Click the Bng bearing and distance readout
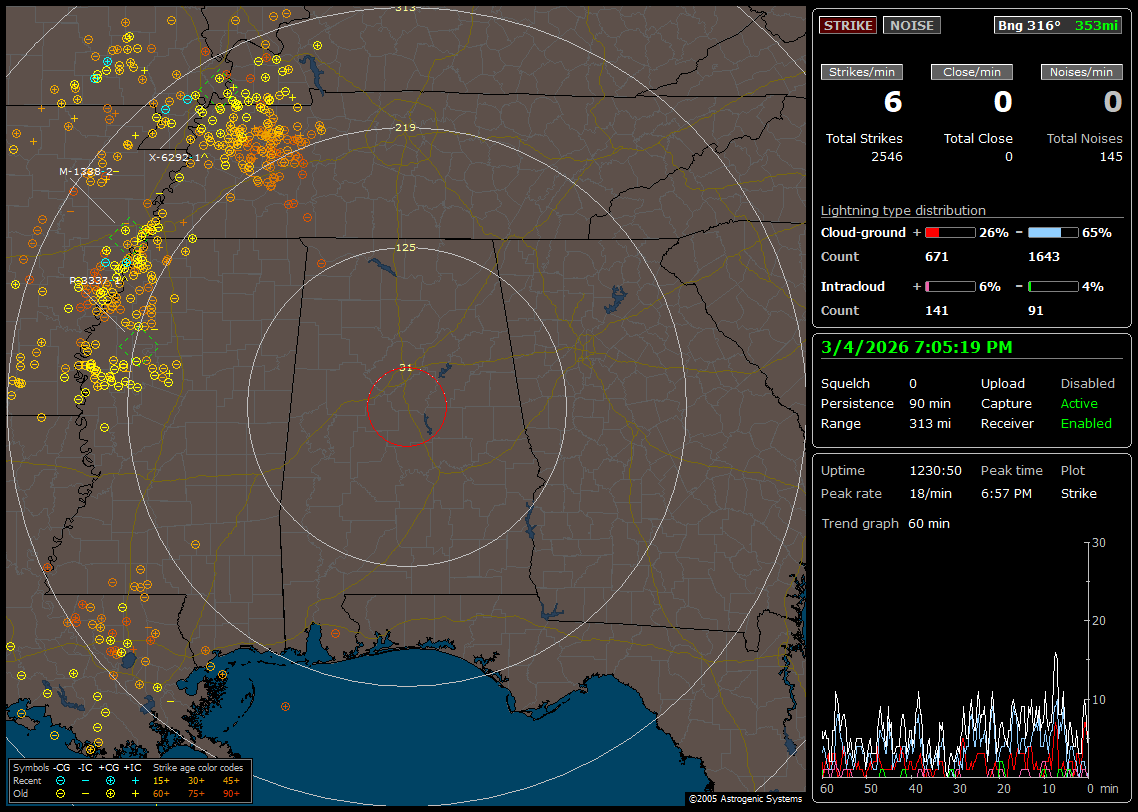Screen dimensions: 1138x812 (1058, 25)
